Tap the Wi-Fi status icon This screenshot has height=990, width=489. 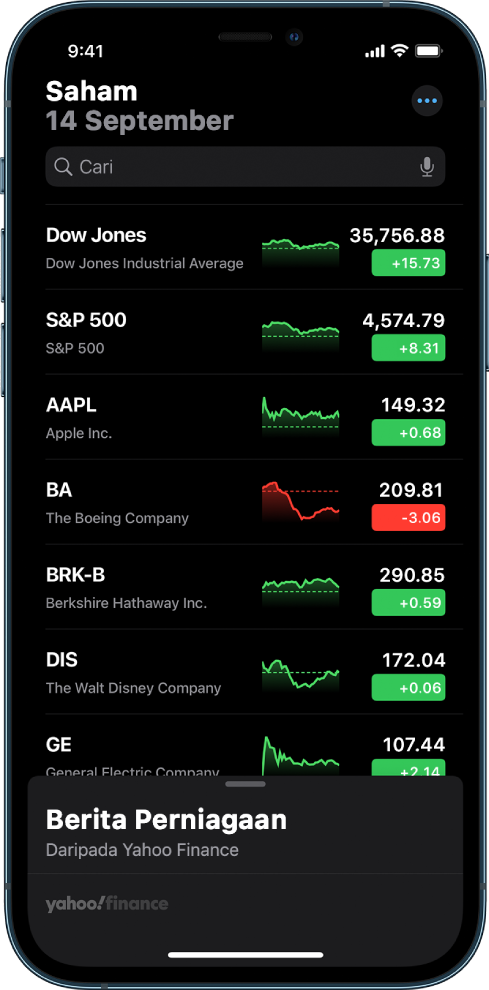click(x=399, y=51)
